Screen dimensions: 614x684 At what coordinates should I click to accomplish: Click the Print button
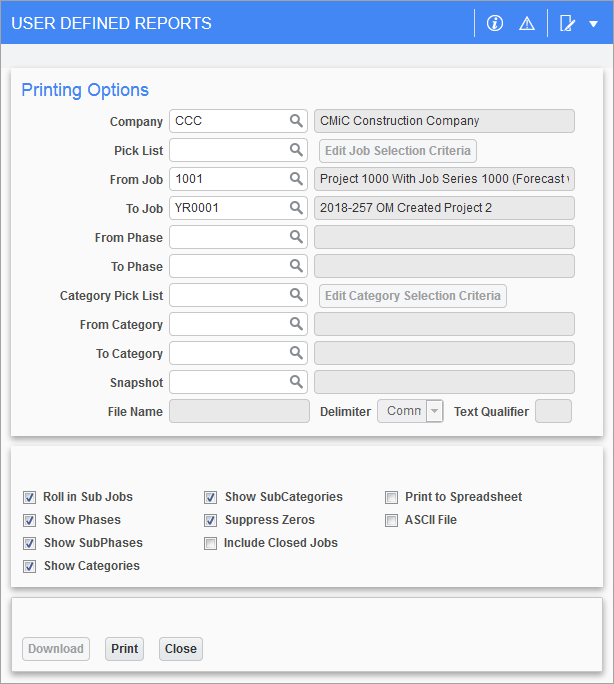pos(124,649)
